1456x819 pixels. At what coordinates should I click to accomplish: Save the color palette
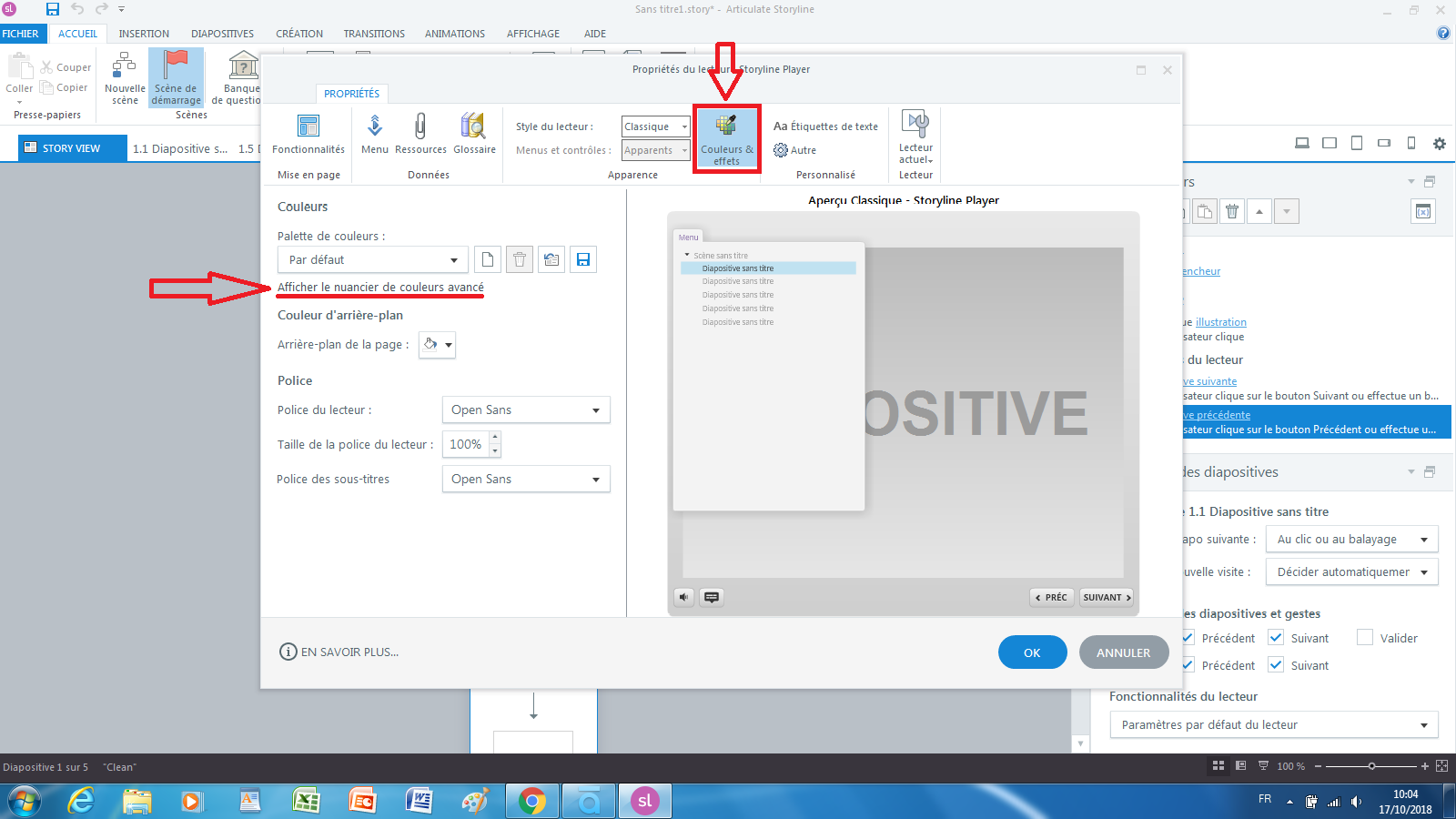583,259
